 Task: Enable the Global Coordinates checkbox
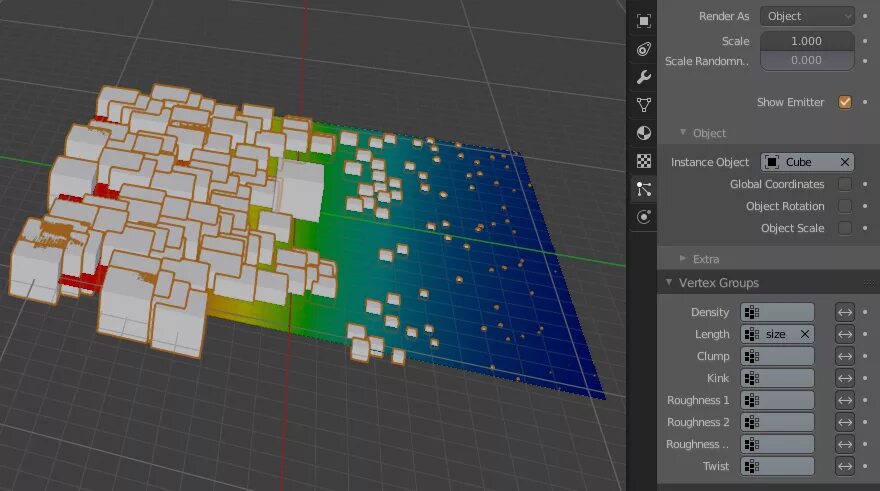(845, 184)
